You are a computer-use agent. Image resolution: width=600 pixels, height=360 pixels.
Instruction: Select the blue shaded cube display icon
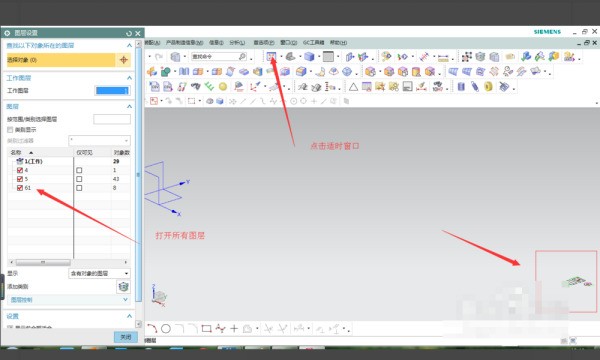coord(309,57)
